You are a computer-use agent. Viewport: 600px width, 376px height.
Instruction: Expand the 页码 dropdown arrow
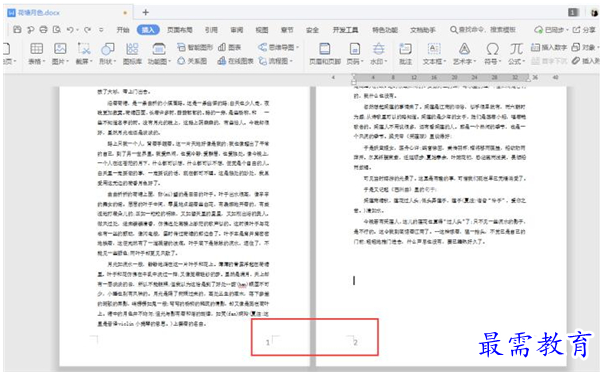[x=362, y=62]
